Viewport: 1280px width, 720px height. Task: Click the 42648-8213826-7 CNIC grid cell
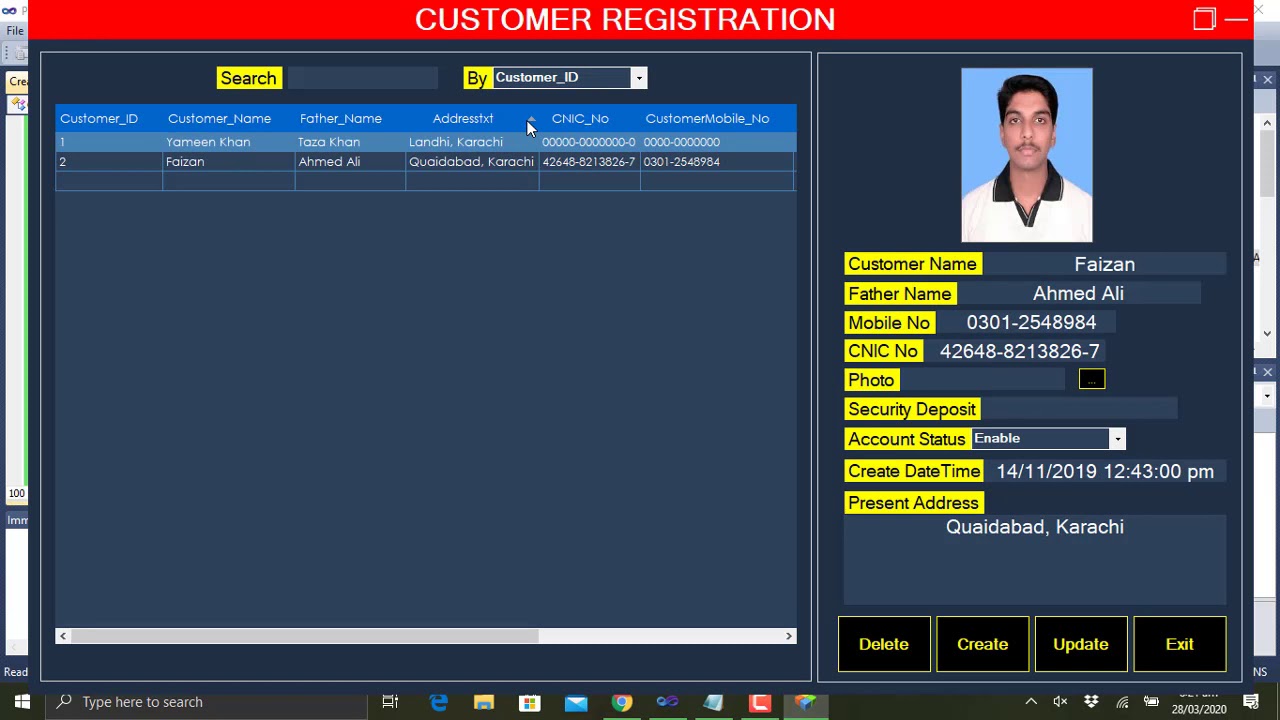coord(589,162)
